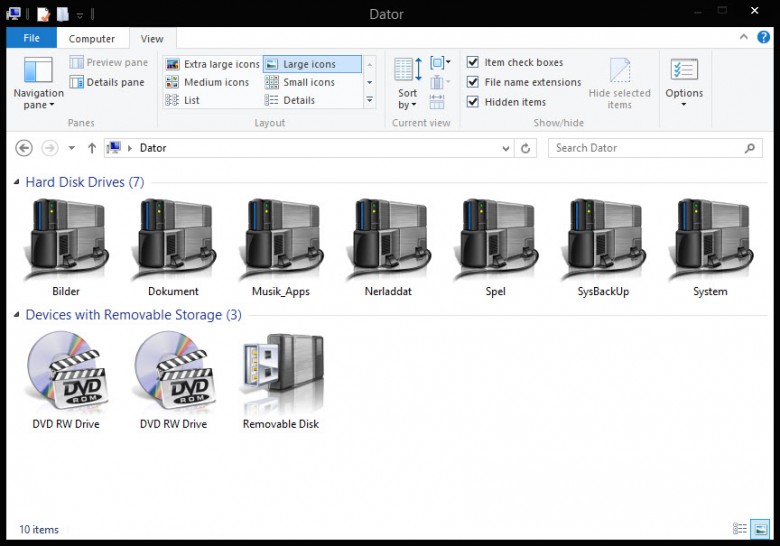Toggle the Details pane
The height and width of the screenshot is (546, 780).
[107, 82]
